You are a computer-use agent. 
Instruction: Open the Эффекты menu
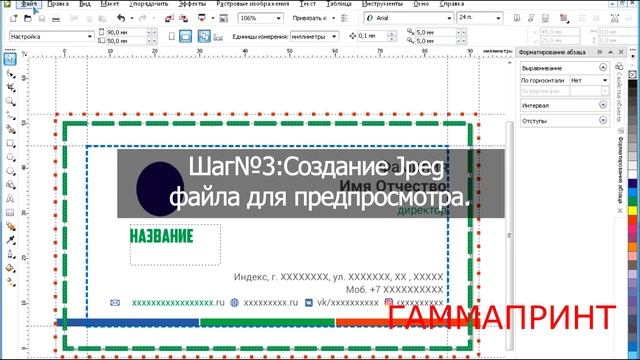[x=193, y=4]
